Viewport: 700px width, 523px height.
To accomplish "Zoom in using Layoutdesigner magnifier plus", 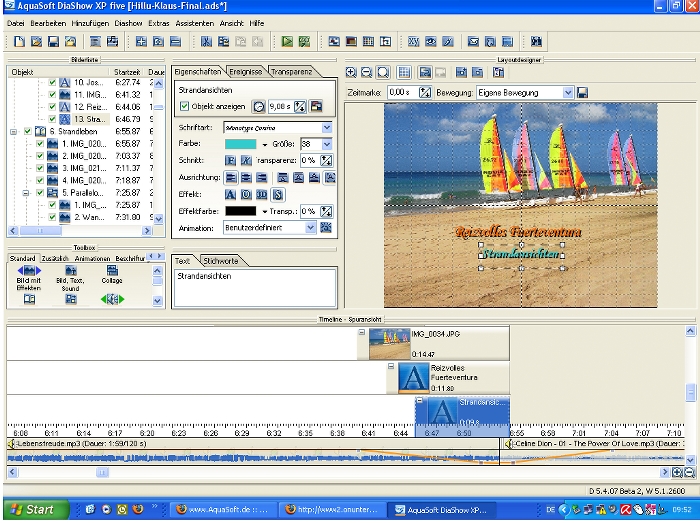I will coord(351,73).
